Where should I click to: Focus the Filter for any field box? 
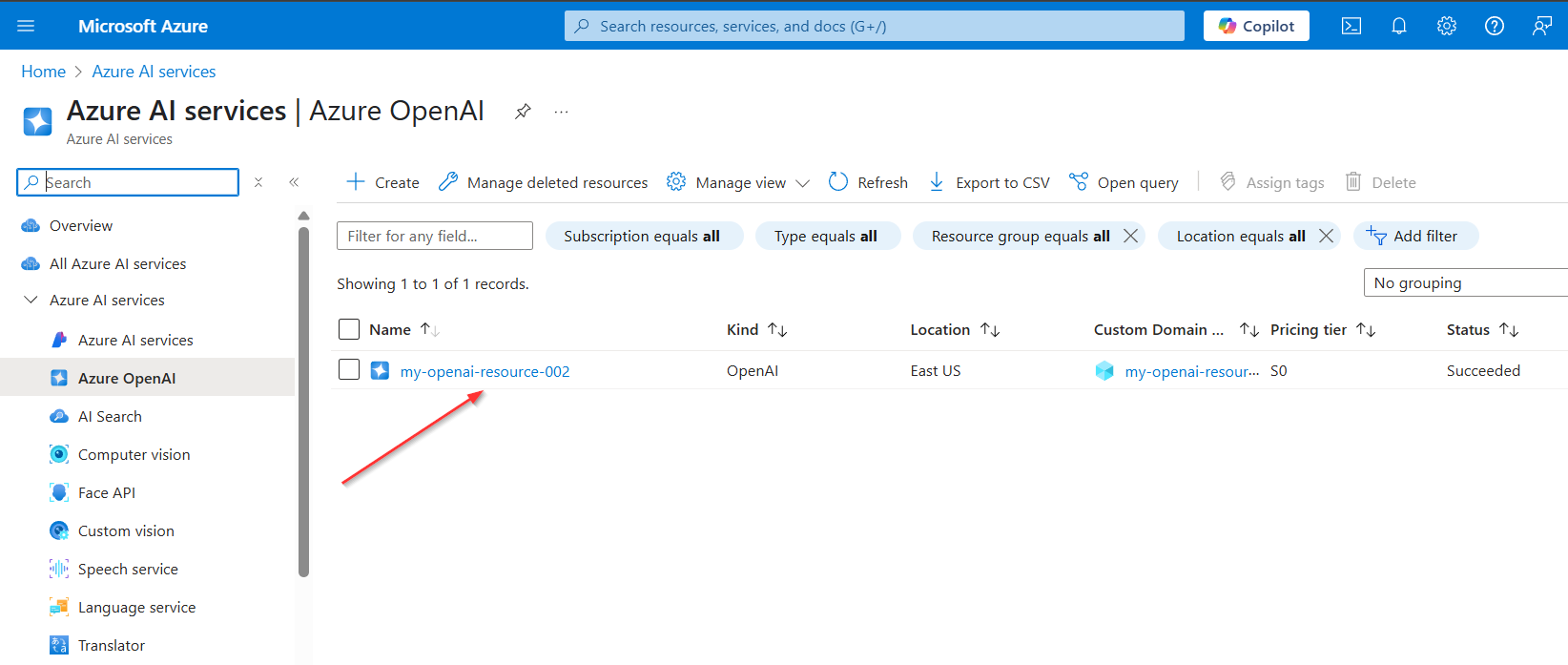tap(435, 236)
